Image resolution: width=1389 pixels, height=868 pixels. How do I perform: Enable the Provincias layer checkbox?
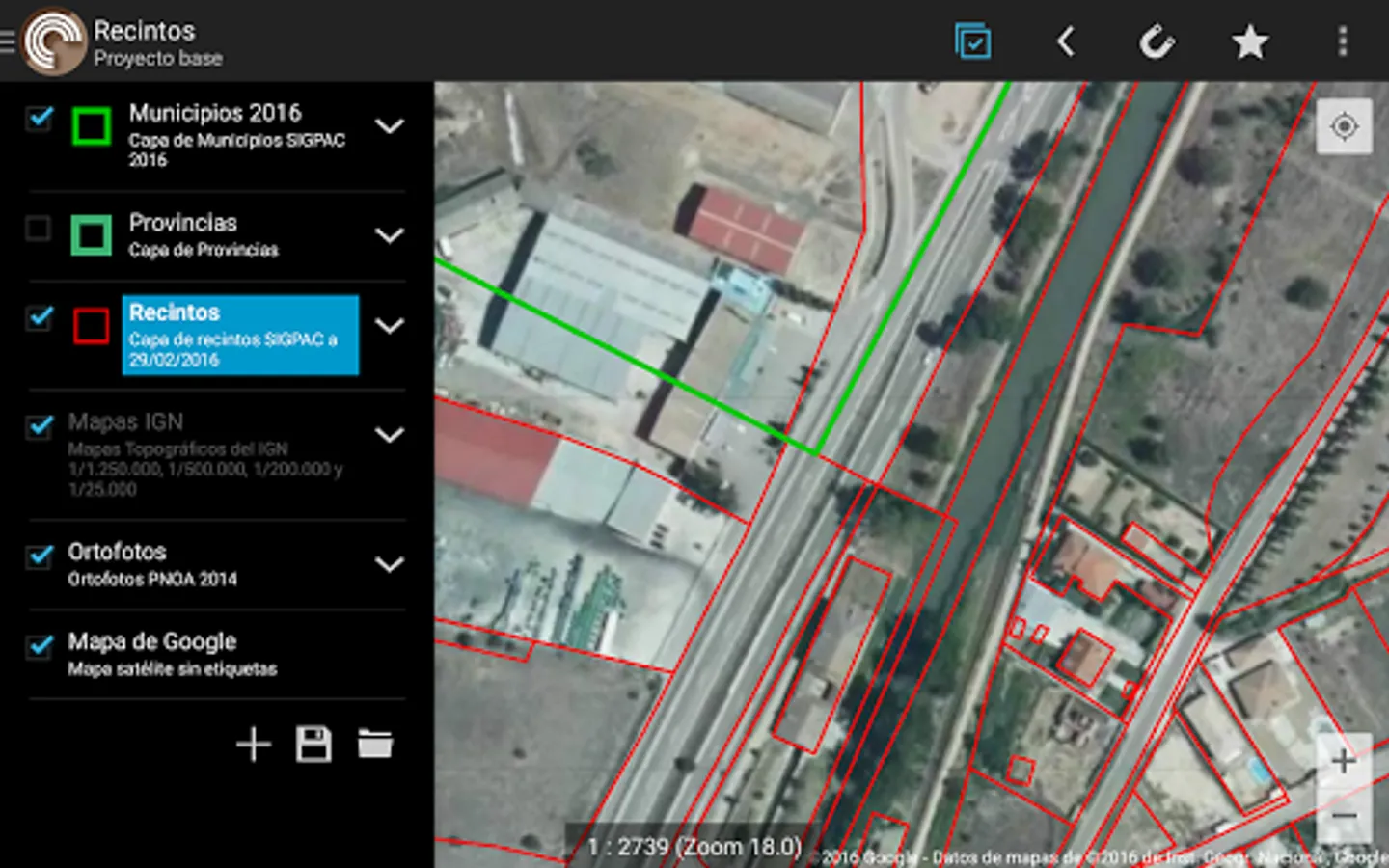point(39,229)
